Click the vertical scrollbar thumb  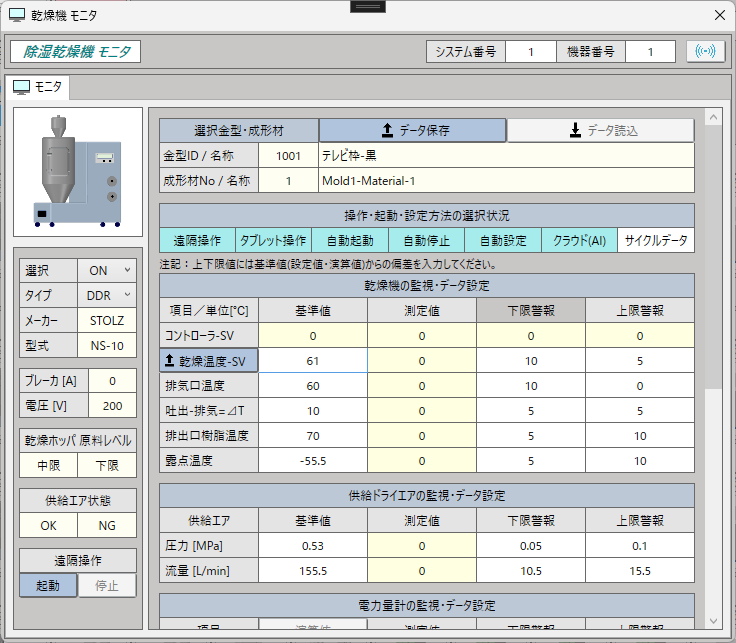pos(713,257)
